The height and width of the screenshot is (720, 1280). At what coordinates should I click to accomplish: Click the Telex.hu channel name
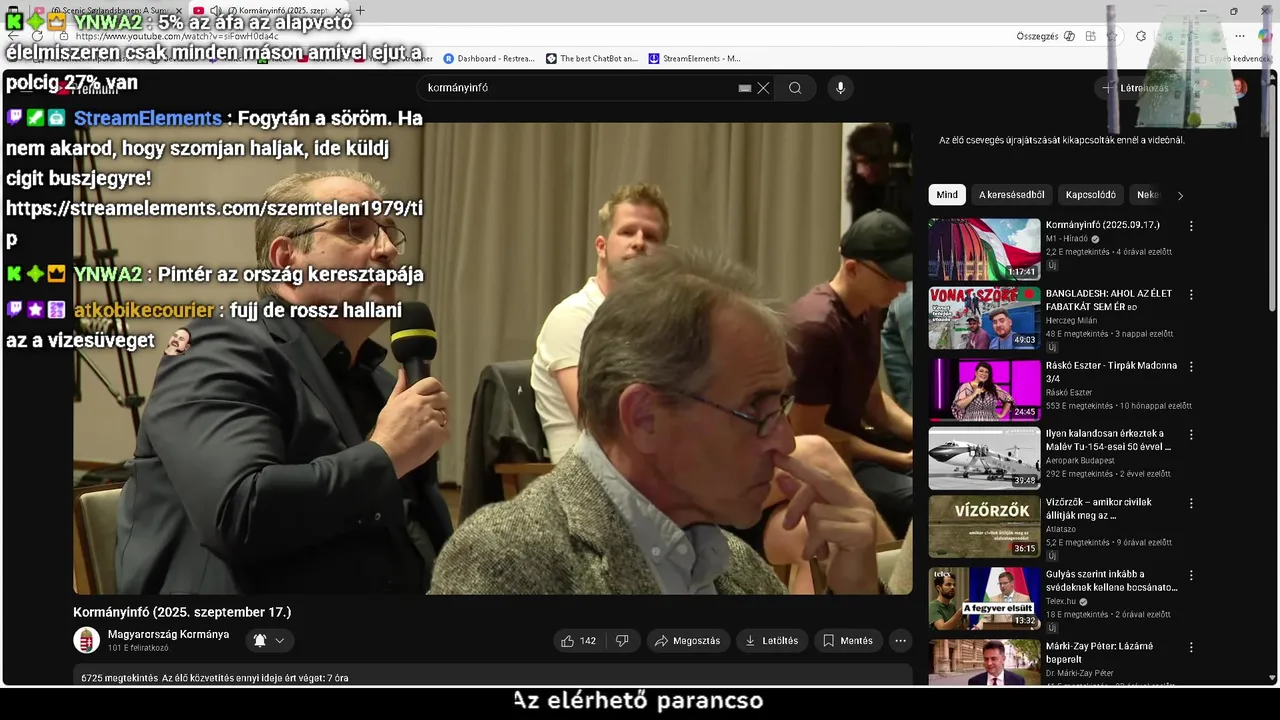(1063, 602)
